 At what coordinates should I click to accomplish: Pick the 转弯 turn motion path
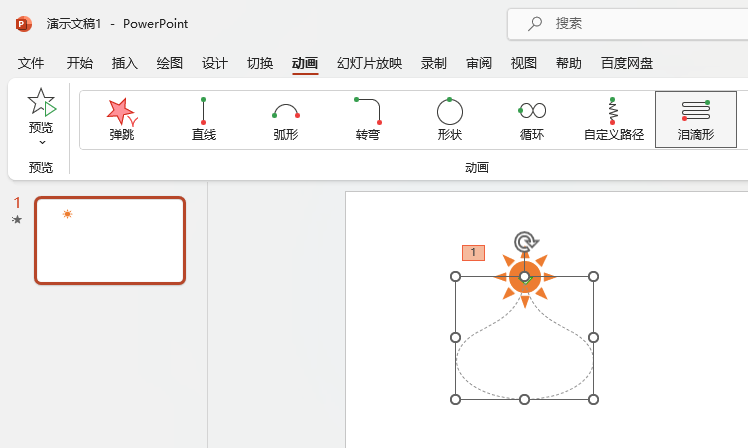(x=368, y=120)
